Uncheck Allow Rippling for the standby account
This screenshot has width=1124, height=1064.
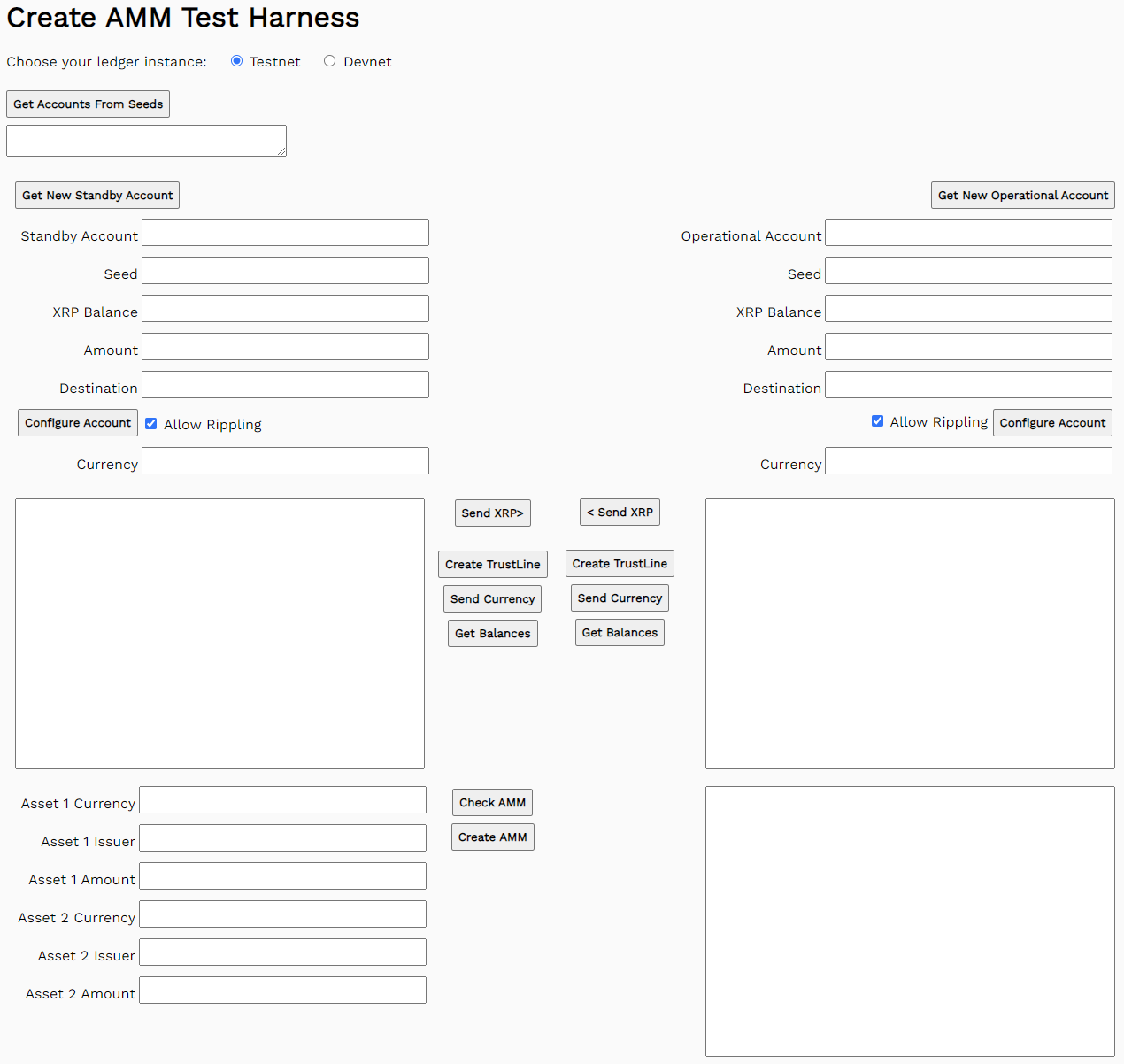(150, 423)
